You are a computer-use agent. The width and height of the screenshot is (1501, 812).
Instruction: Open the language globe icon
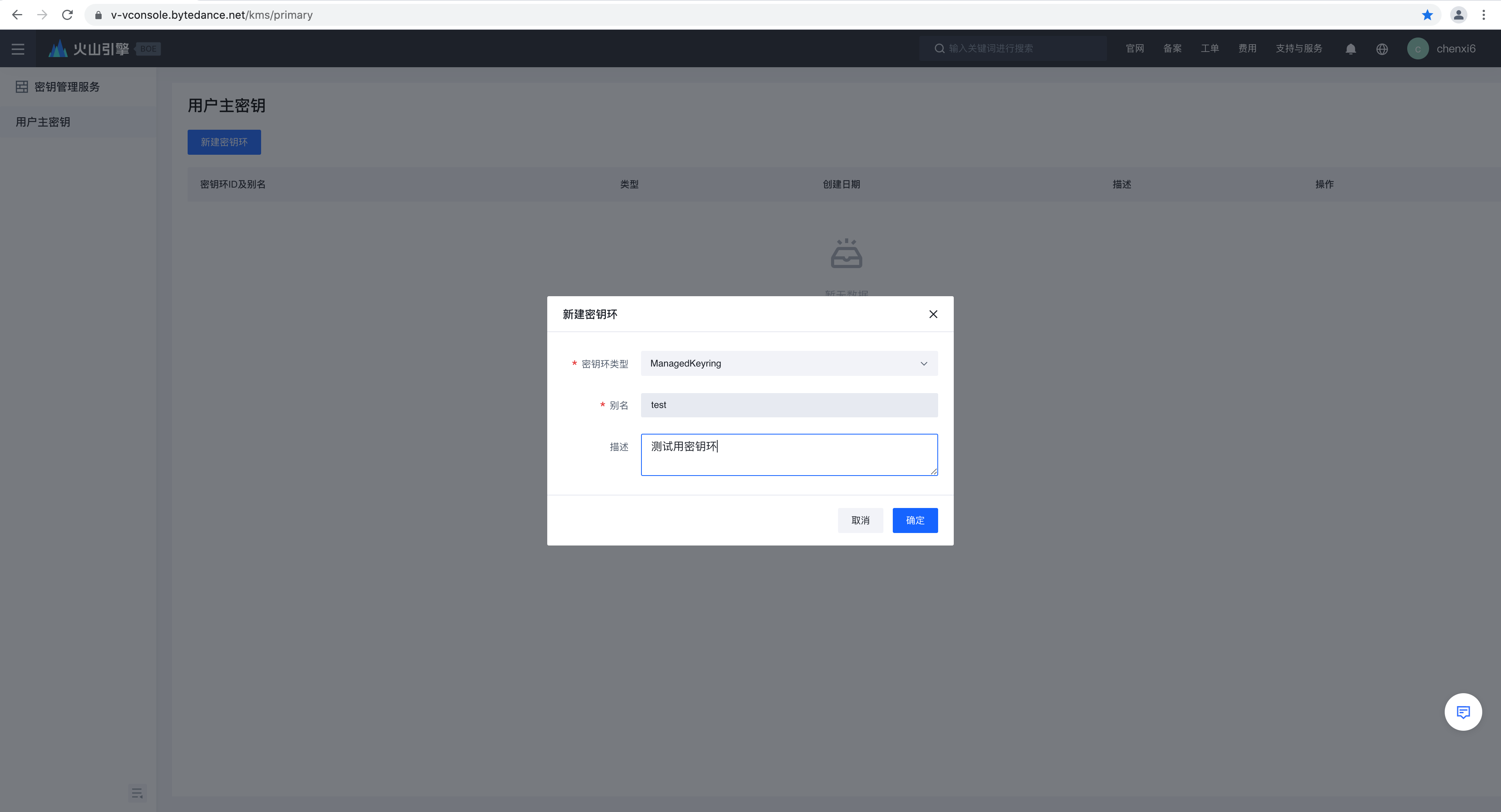(1382, 49)
